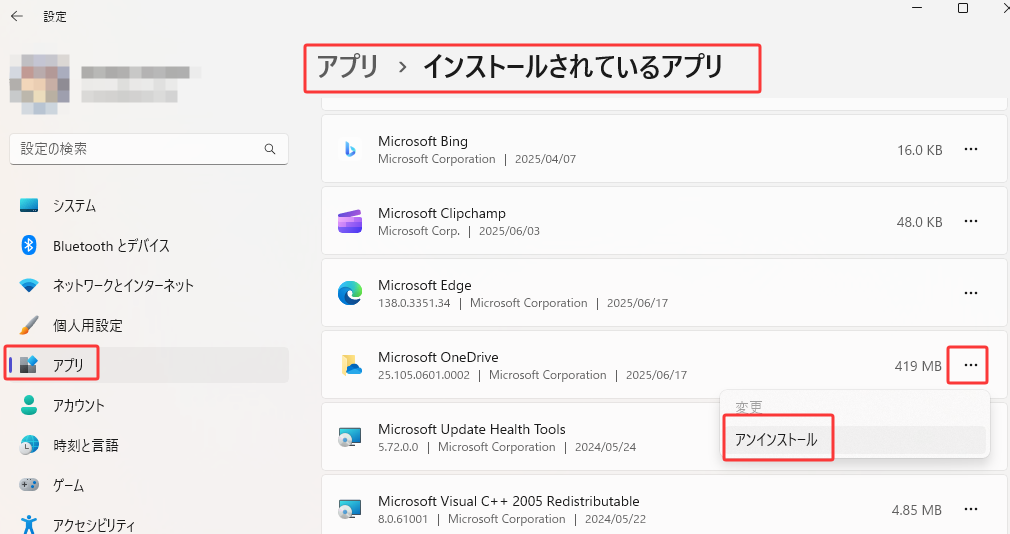
Task: Click the clock globe icon
Action: coord(29,445)
